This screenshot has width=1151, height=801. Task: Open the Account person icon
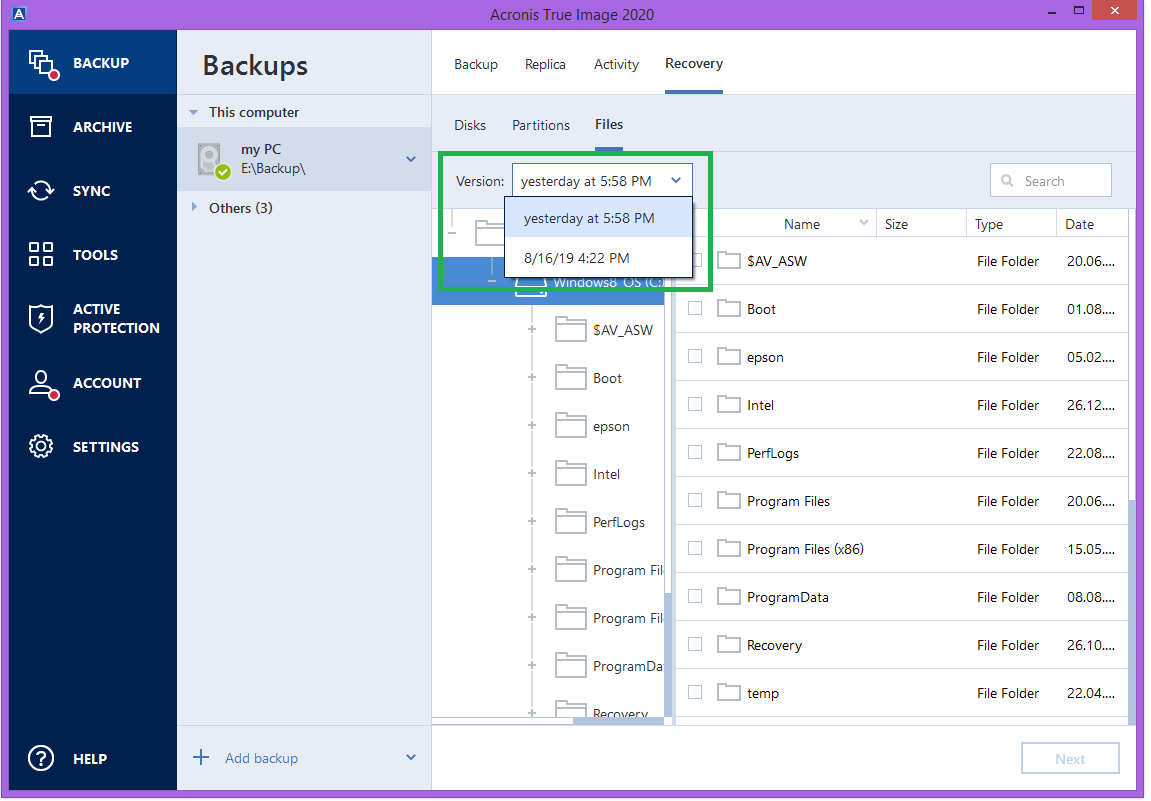(43, 384)
